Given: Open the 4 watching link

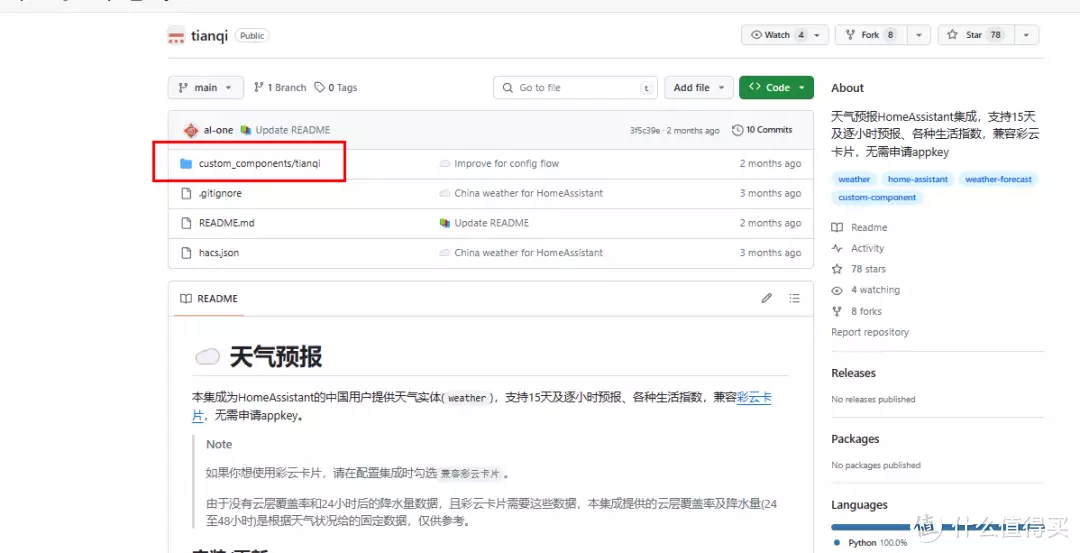Looking at the screenshot, I should (875, 290).
